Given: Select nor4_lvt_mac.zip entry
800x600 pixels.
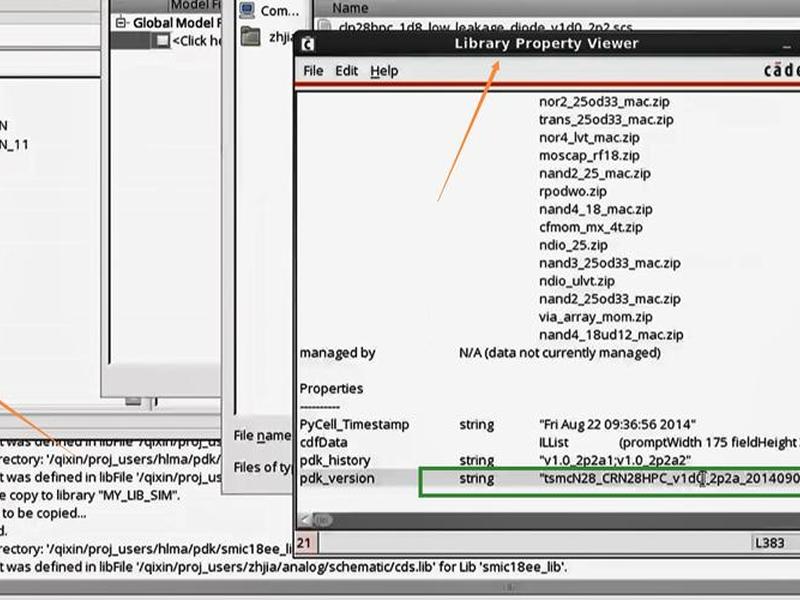Looking at the screenshot, I should pos(589,137).
